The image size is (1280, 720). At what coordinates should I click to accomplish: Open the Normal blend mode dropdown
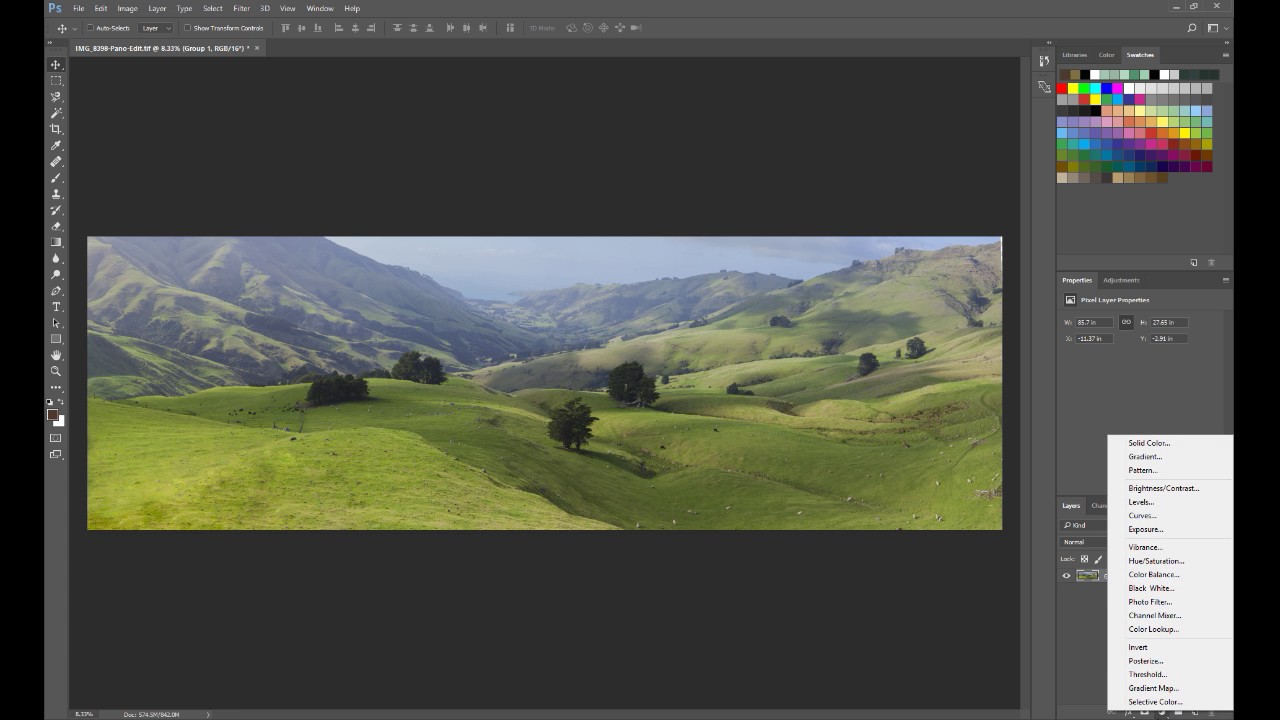(x=1083, y=542)
